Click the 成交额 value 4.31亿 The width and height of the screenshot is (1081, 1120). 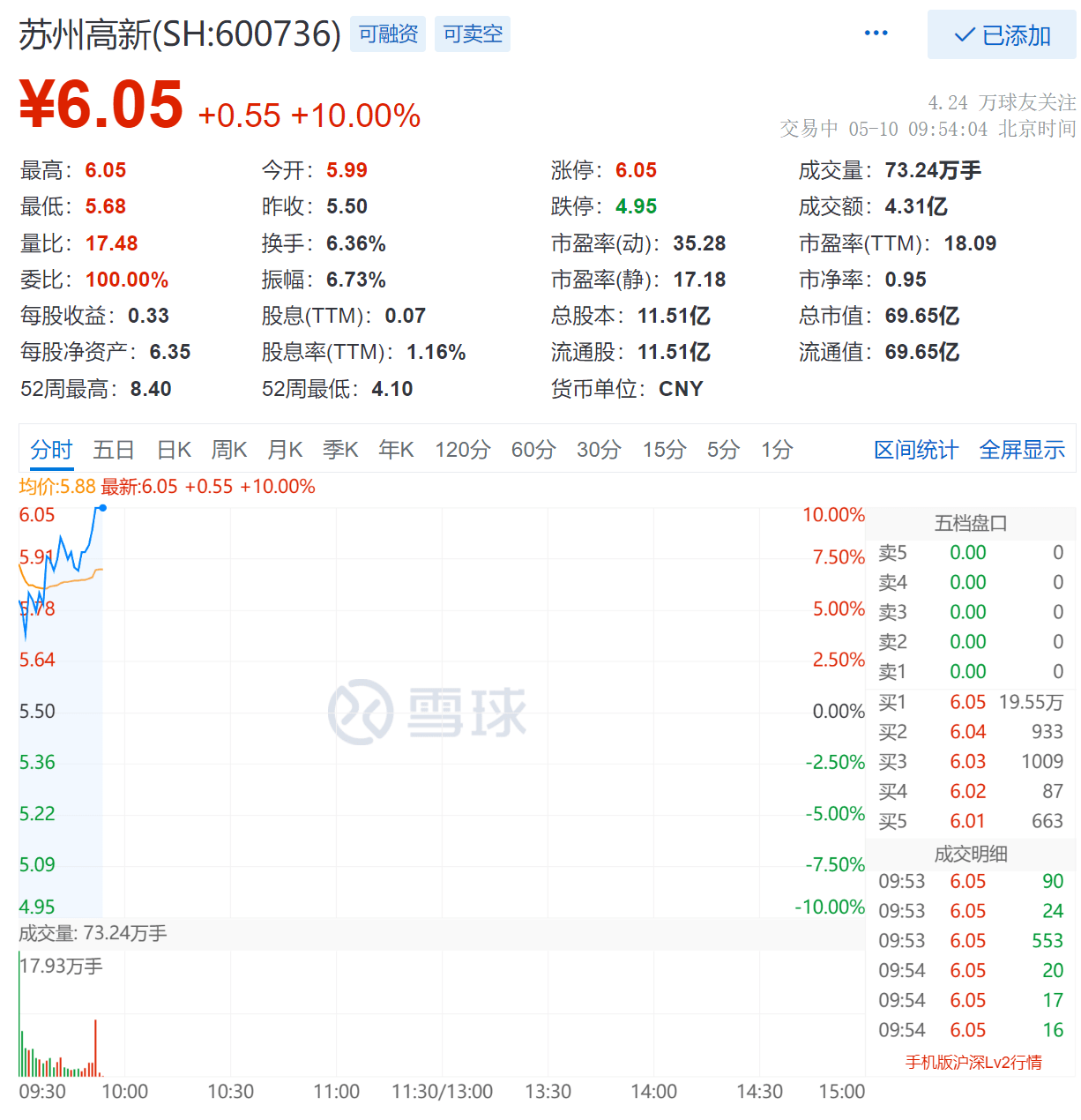tap(916, 206)
